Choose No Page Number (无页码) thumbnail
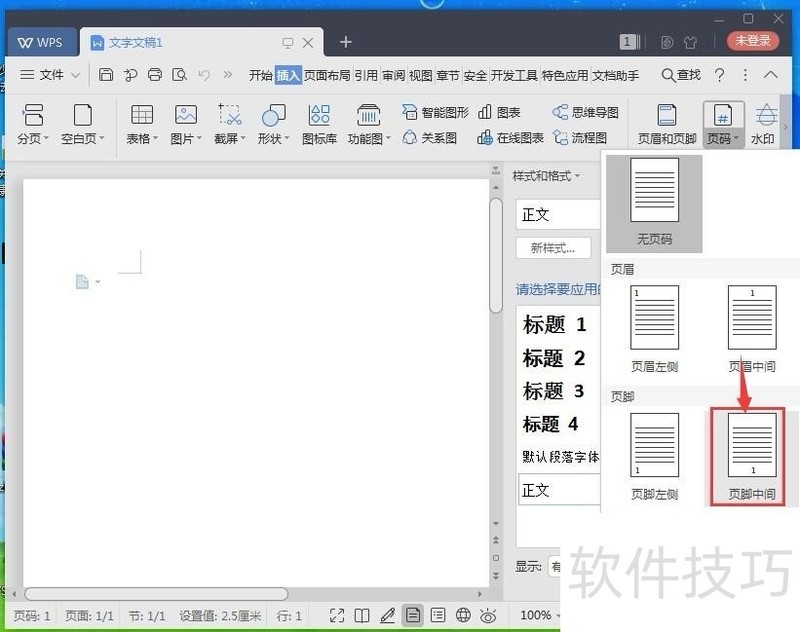This screenshot has height=632, width=800. click(x=654, y=203)
